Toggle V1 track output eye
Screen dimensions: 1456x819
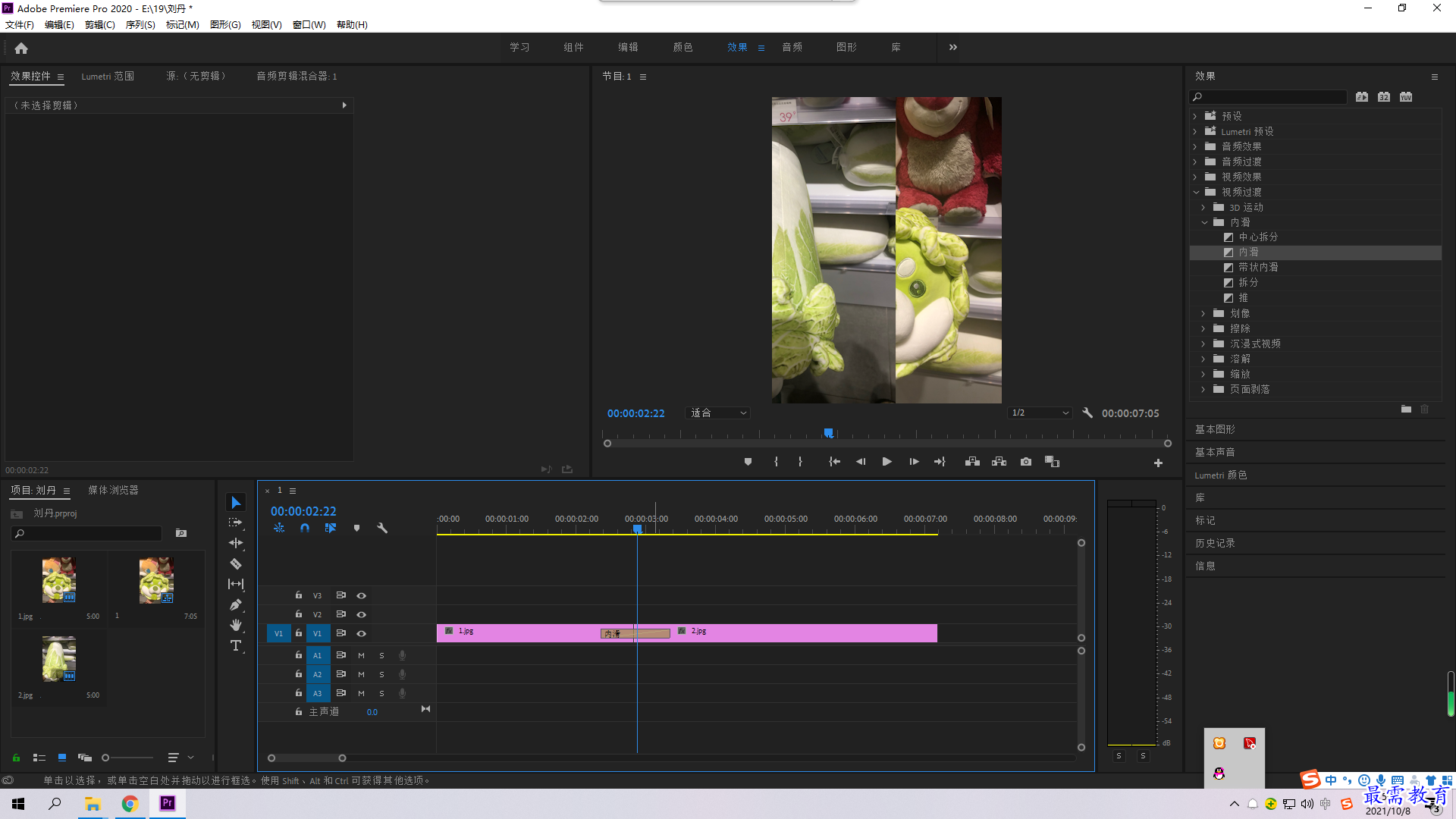(362, 633)
